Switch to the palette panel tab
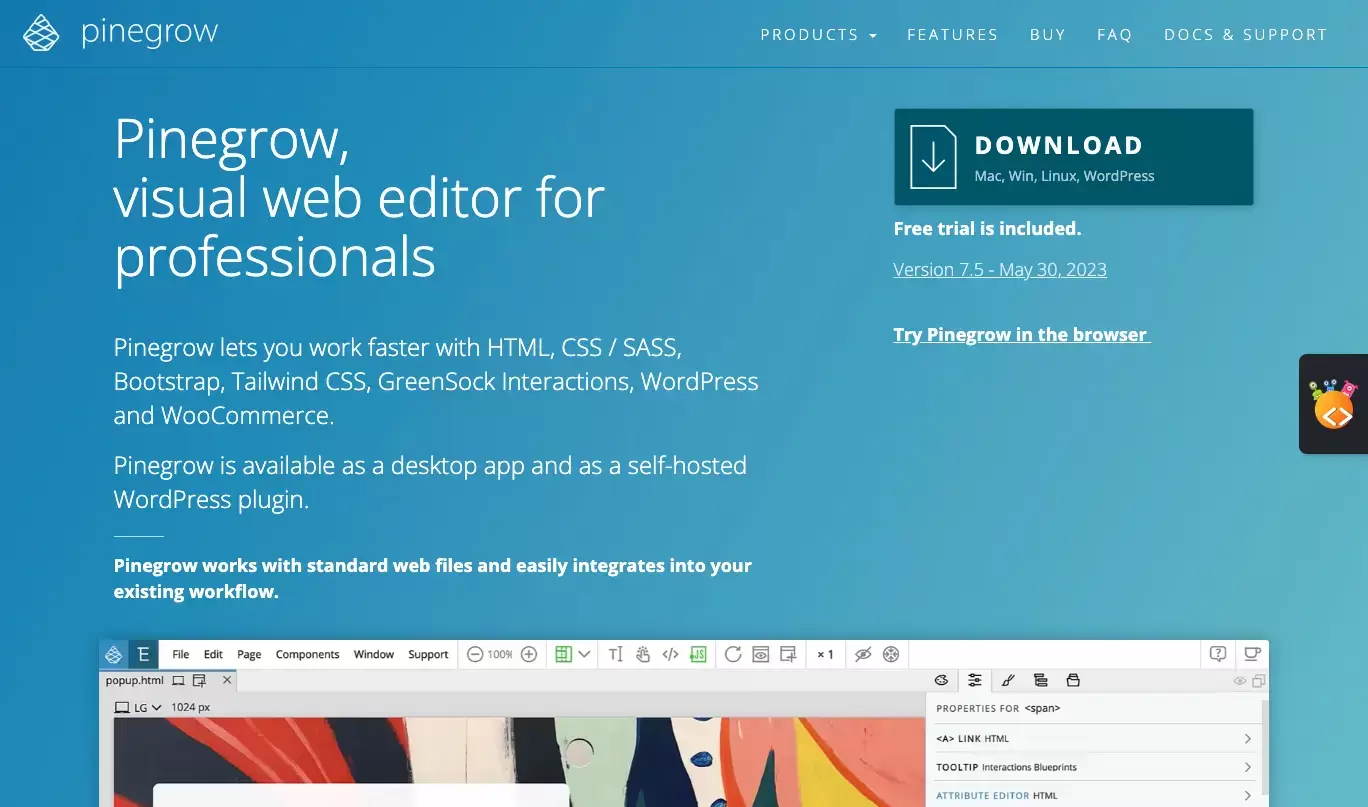This screenshot has height=807, width=1368. pos(941,681)
